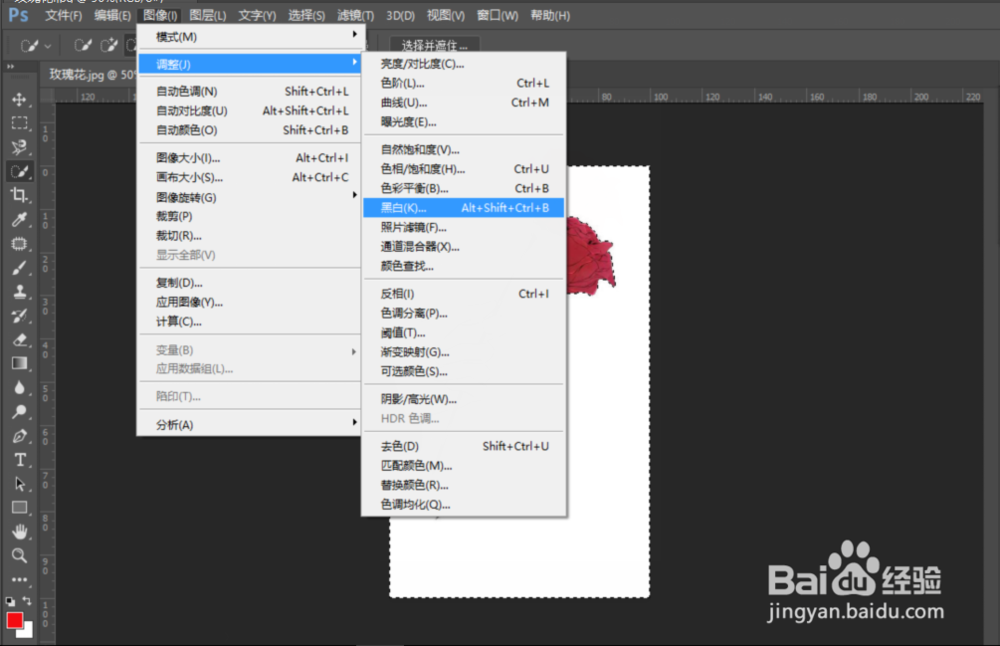Select the Zoom tool

click(x=22, y=555)
